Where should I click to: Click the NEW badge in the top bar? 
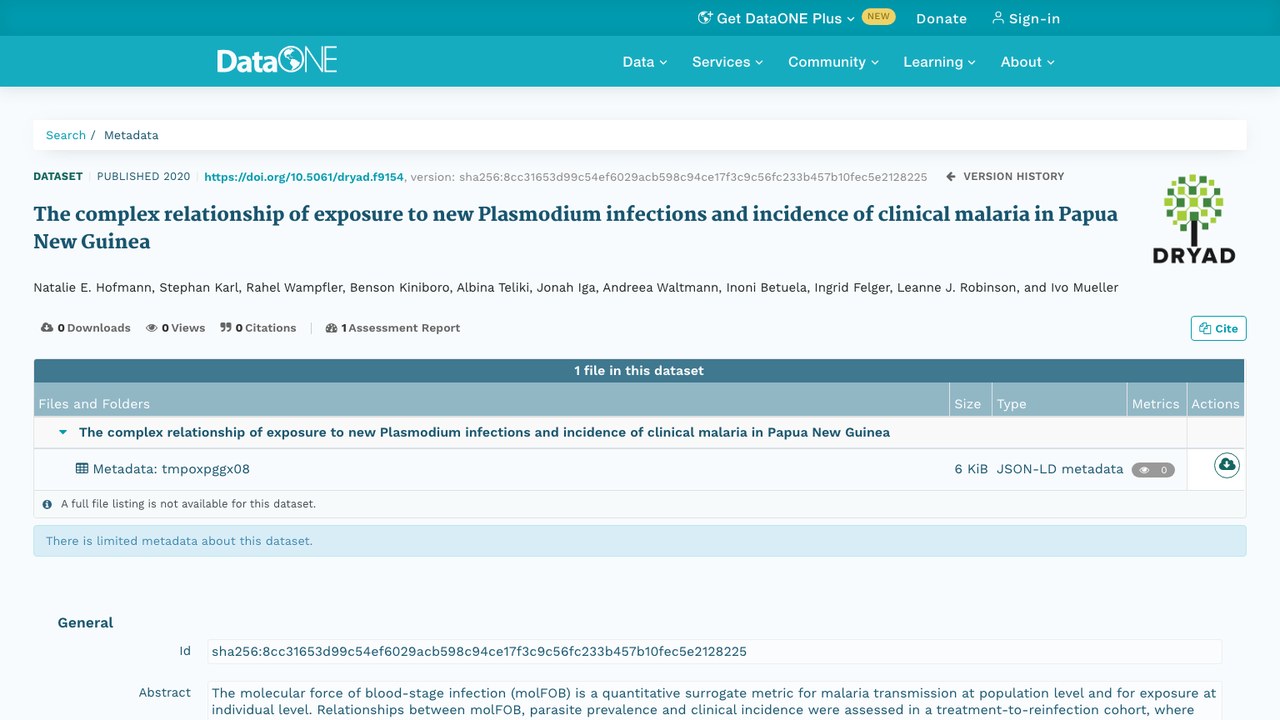tap(879, 16)
